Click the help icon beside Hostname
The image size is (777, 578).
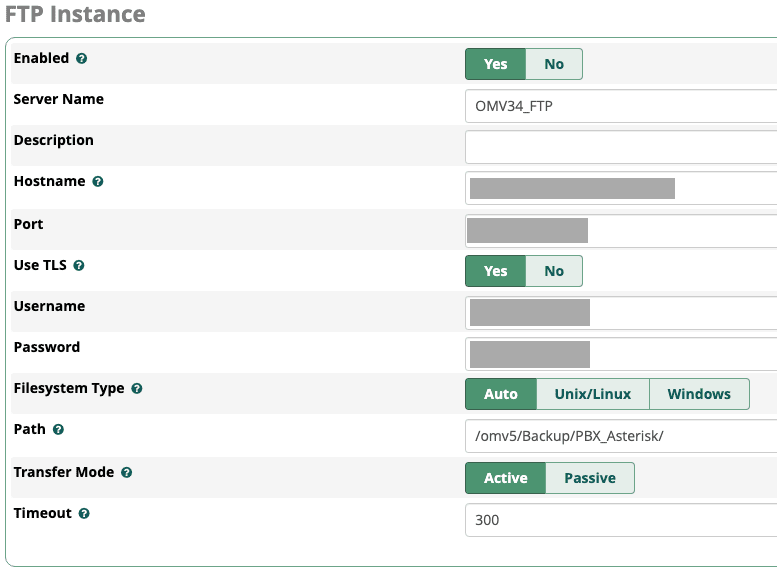tap(98, 182)
